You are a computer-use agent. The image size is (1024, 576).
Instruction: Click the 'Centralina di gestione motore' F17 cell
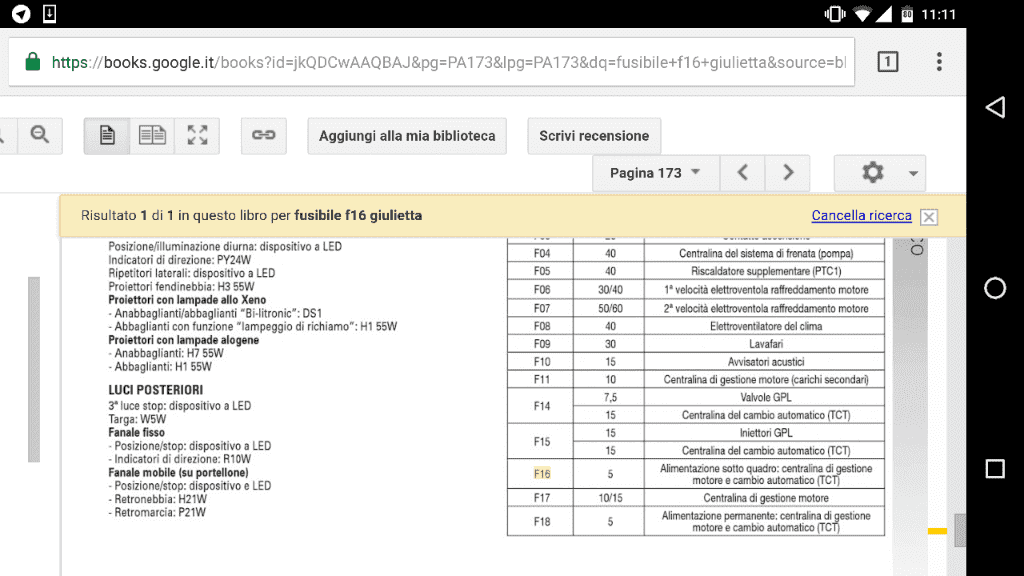point(765,498)
